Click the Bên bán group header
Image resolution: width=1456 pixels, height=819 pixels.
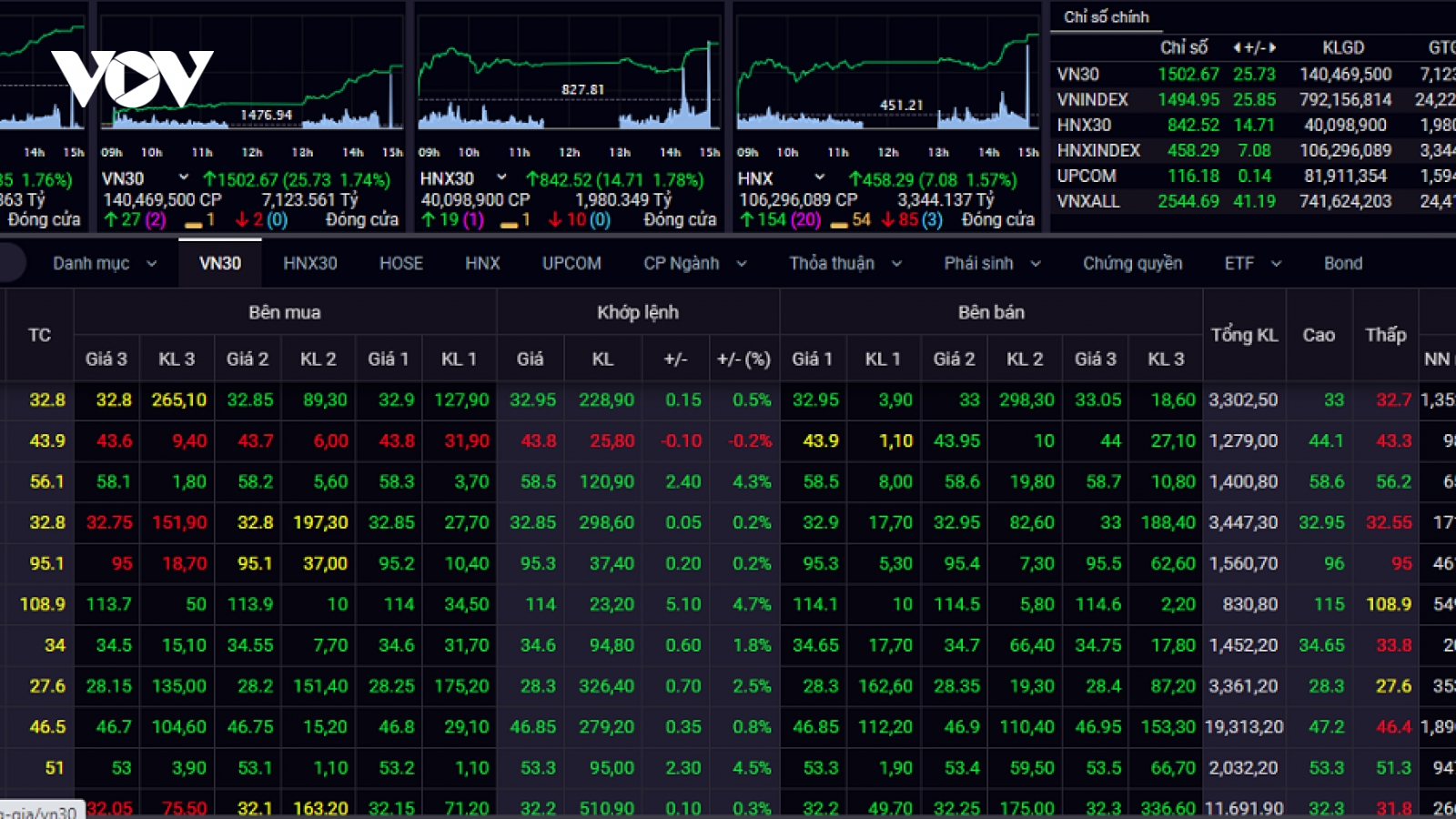991,312
